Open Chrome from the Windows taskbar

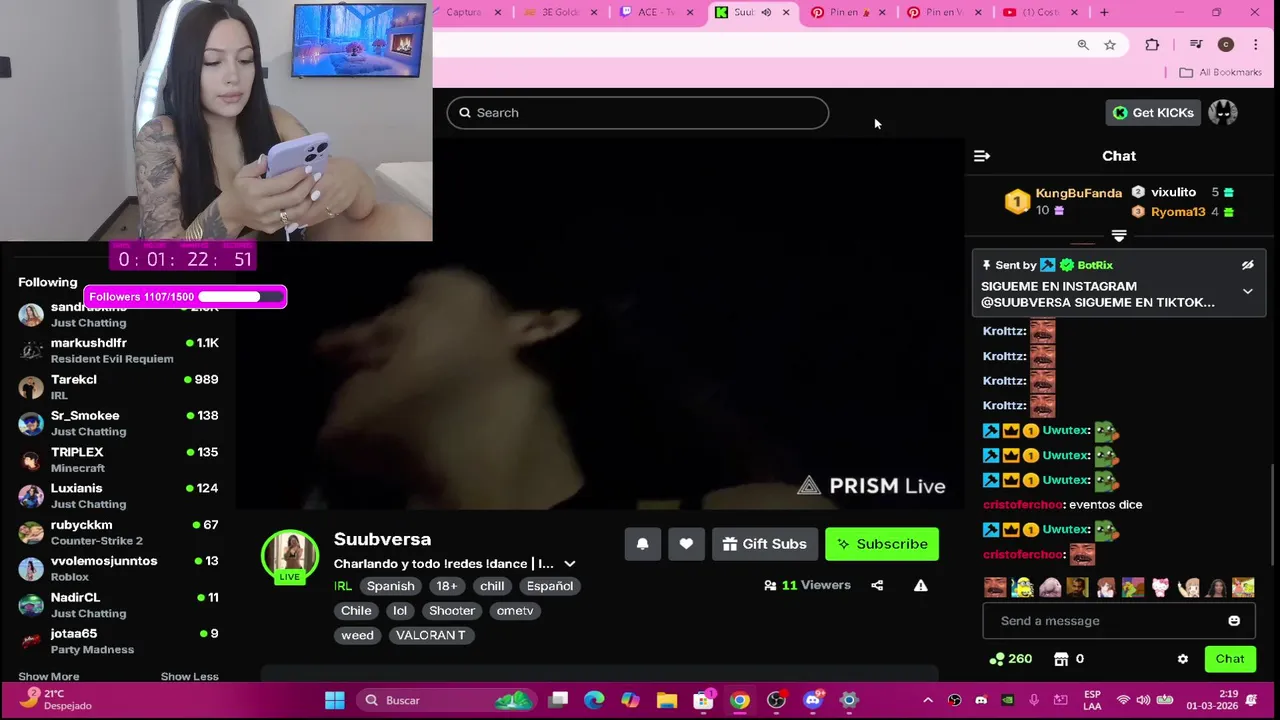coord(740,700)
